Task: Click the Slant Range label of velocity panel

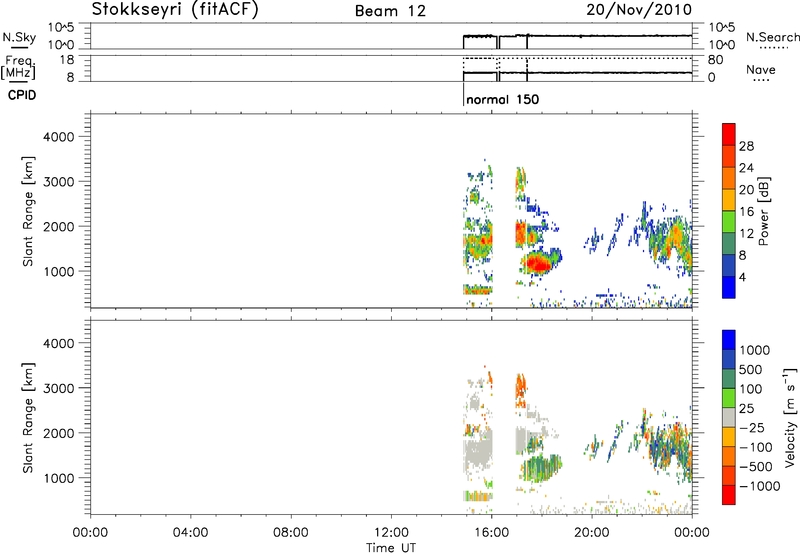Action: (28, 418)
